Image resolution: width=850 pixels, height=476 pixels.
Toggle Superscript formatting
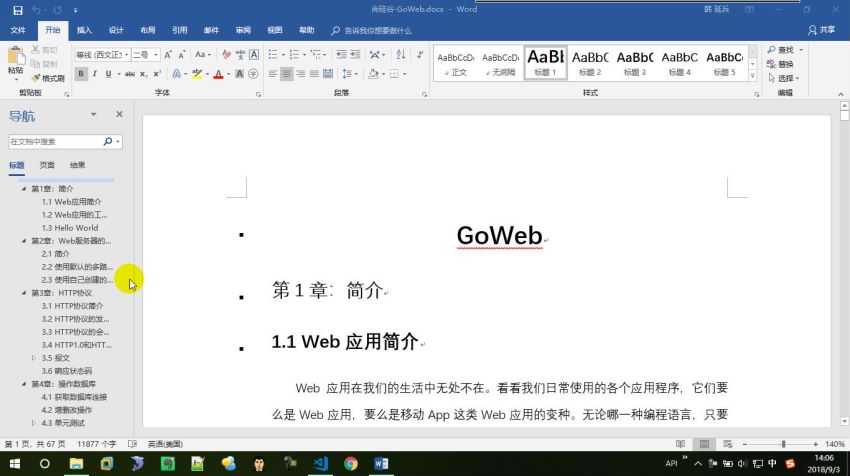coord(157,74)
